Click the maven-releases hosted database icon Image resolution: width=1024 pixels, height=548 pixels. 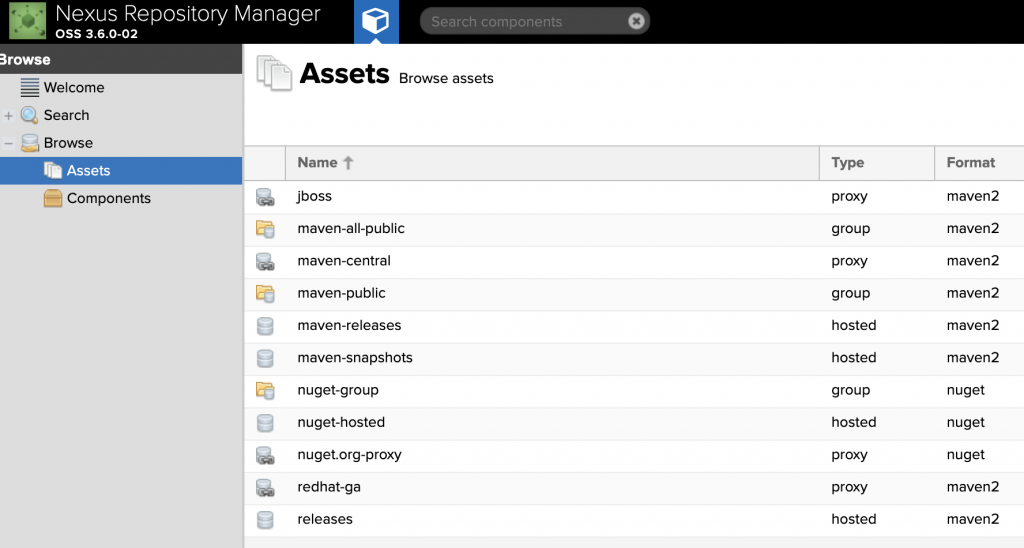point(265,326)
